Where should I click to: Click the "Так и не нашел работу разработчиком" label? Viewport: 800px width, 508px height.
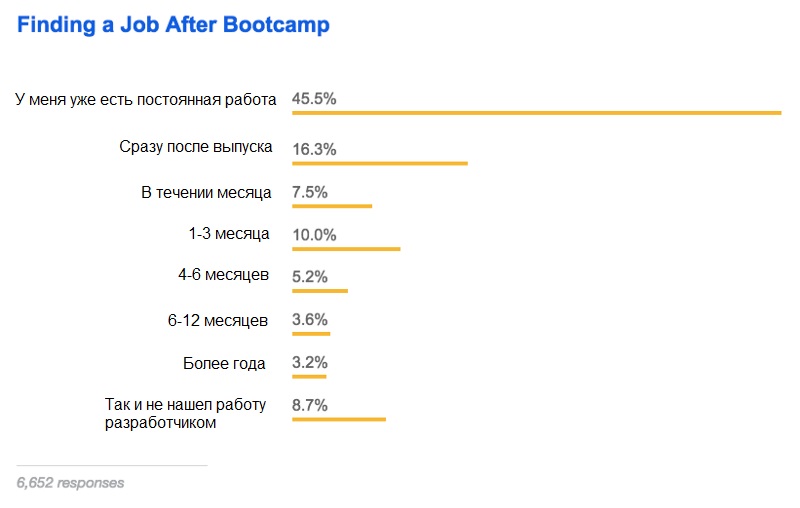coord(187,414)
